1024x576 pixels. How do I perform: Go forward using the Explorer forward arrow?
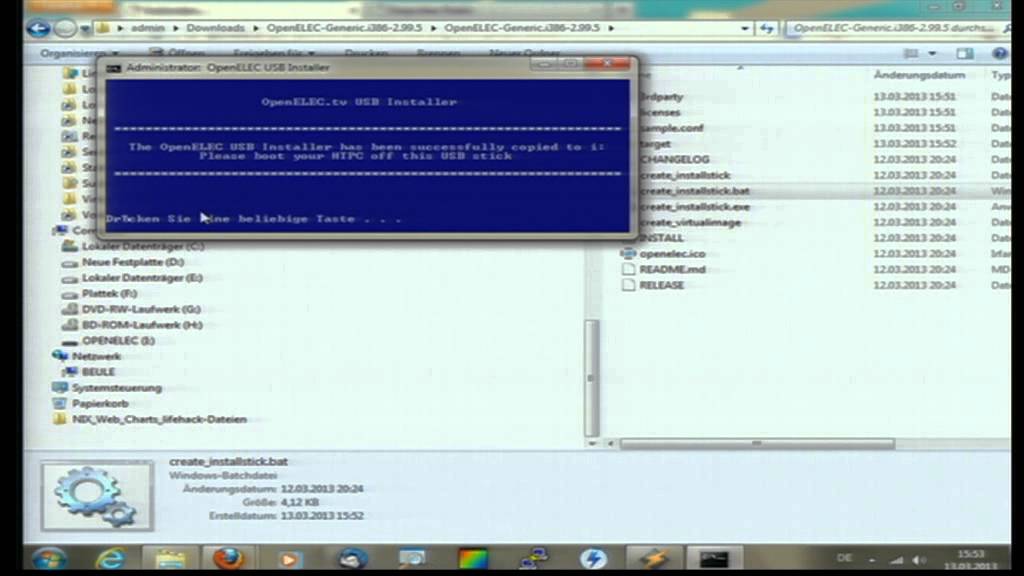click(x=65, y=28)
